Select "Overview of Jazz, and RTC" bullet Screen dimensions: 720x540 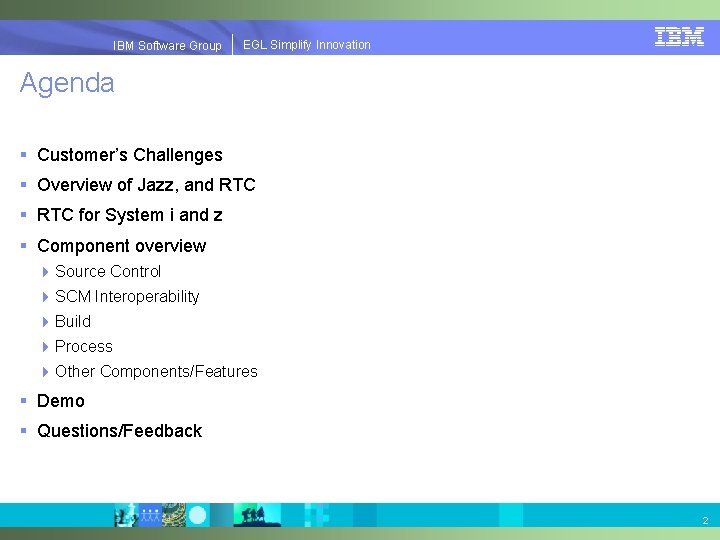pyautogui.click(x=146, y=185)
